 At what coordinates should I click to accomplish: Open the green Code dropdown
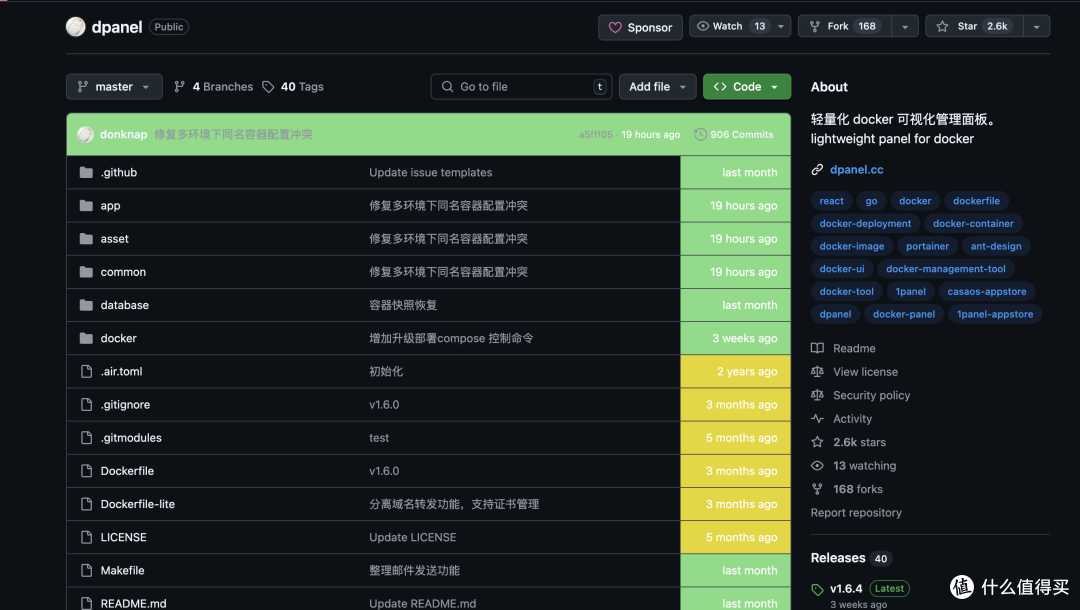(x=746, y=87)
